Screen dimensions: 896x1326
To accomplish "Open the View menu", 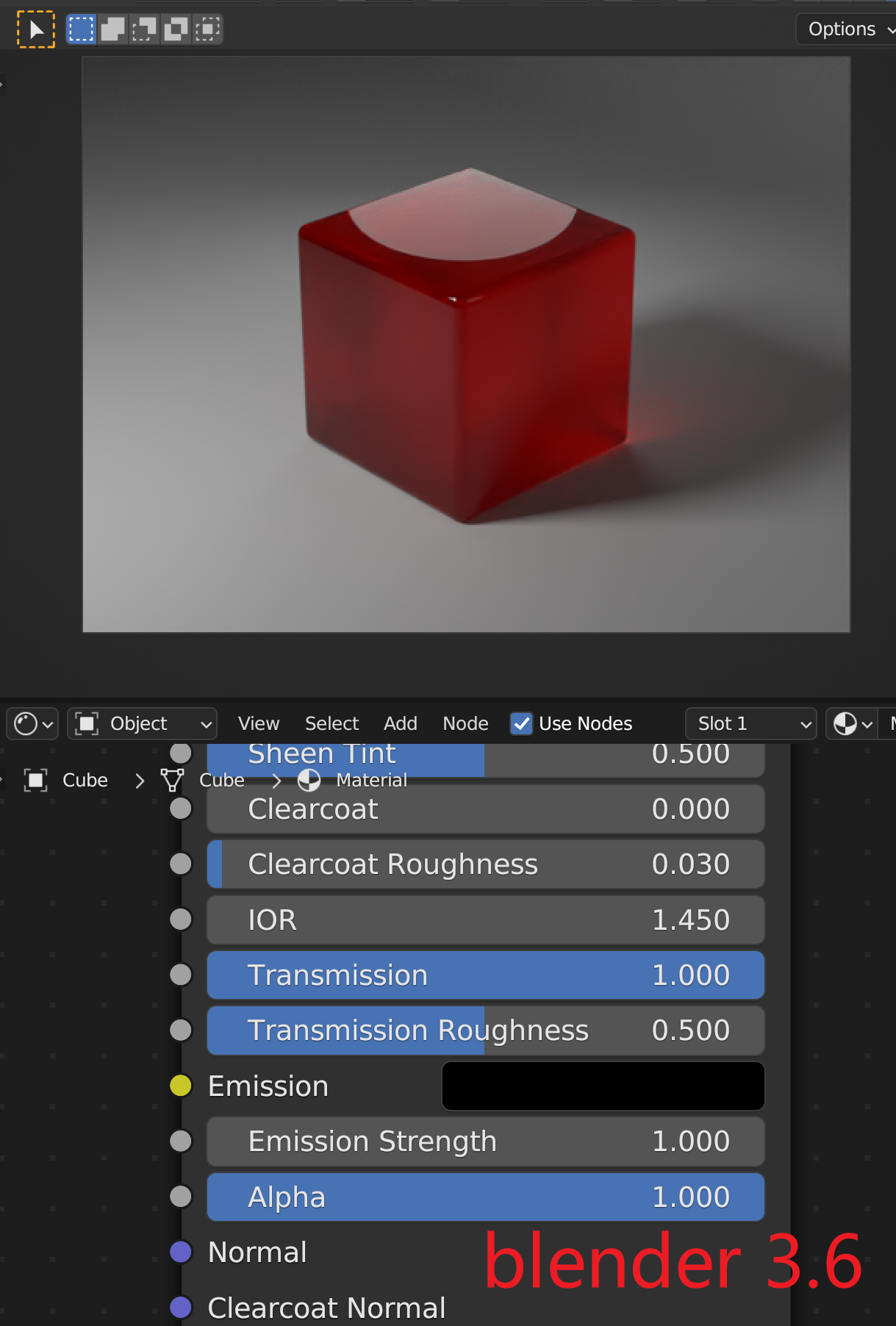I will 259,724.
